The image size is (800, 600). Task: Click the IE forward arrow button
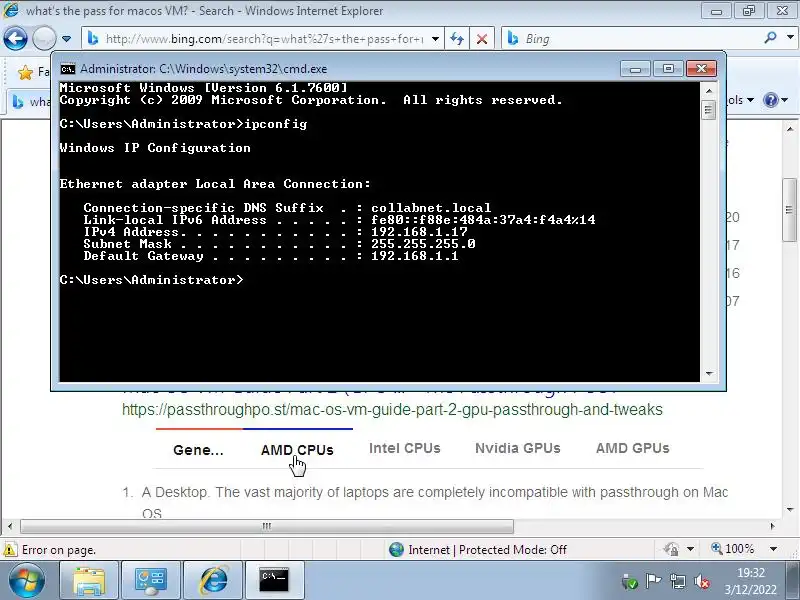44,38
